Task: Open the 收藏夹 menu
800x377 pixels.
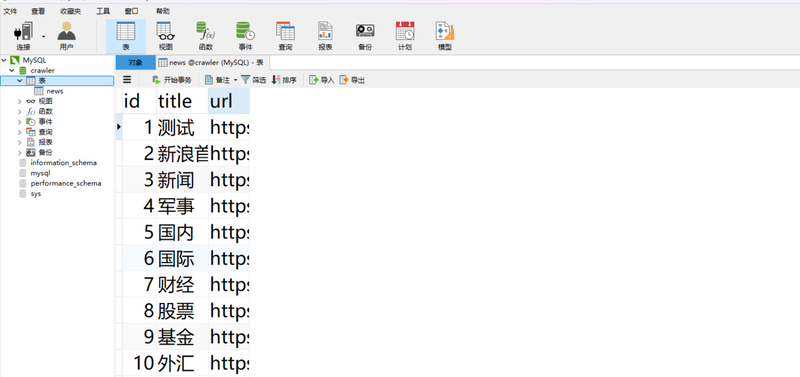Action: [x=70, y=11]
